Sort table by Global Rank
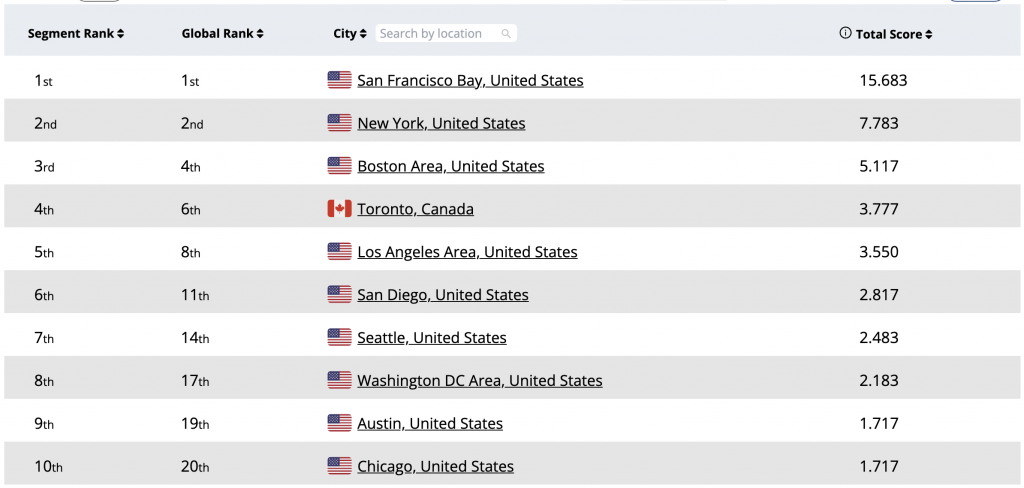 click(222, 34)
